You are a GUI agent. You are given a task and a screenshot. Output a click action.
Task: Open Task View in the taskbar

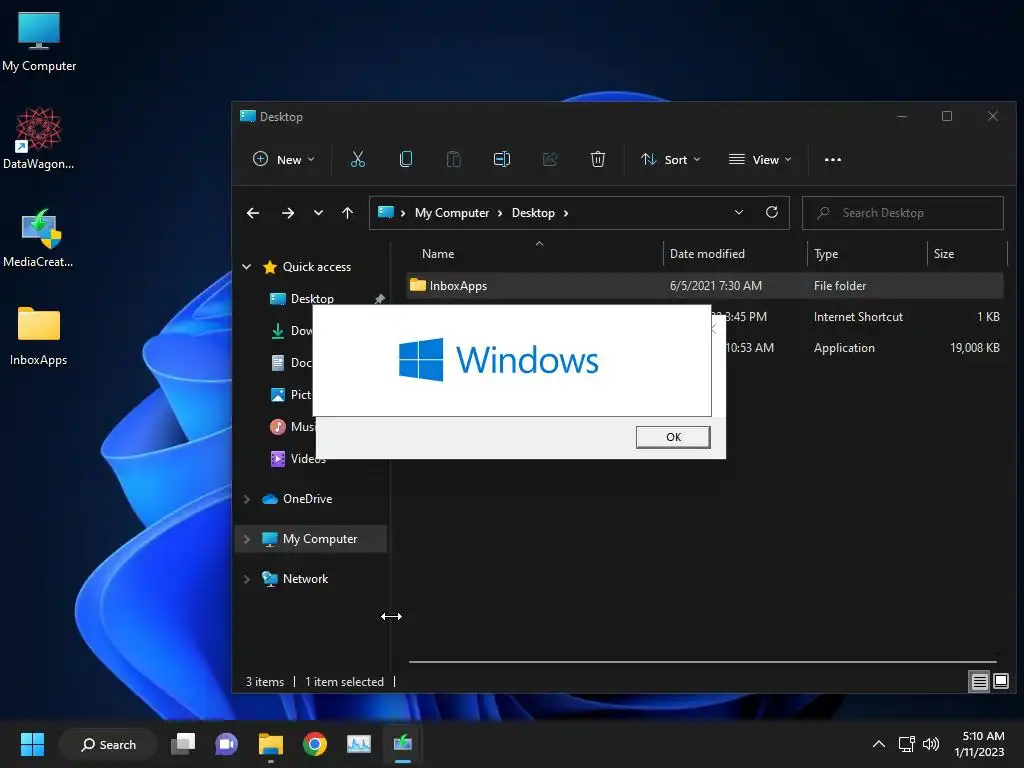coord(183,744)
